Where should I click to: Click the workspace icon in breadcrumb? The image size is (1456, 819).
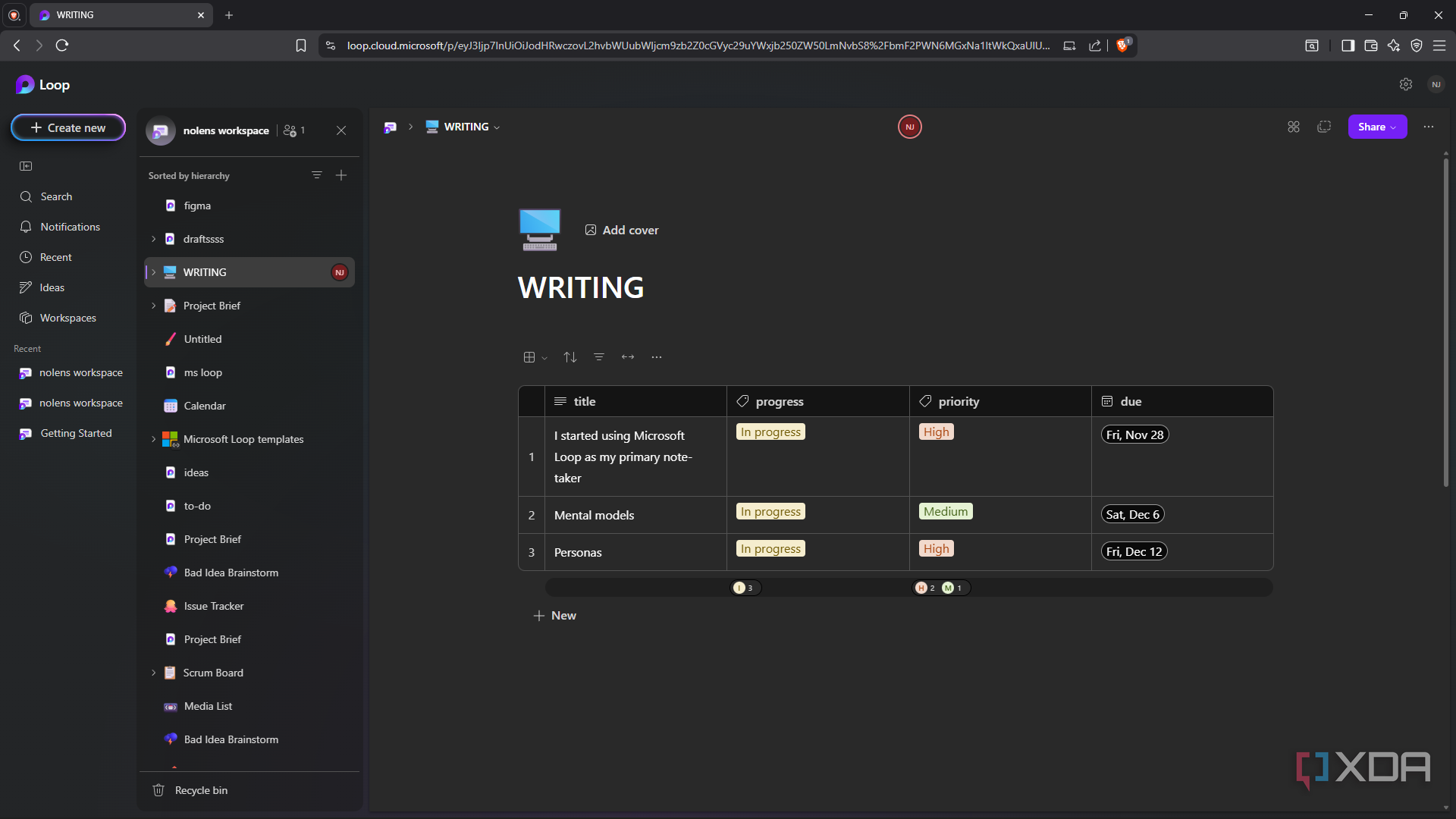[390, 127]
